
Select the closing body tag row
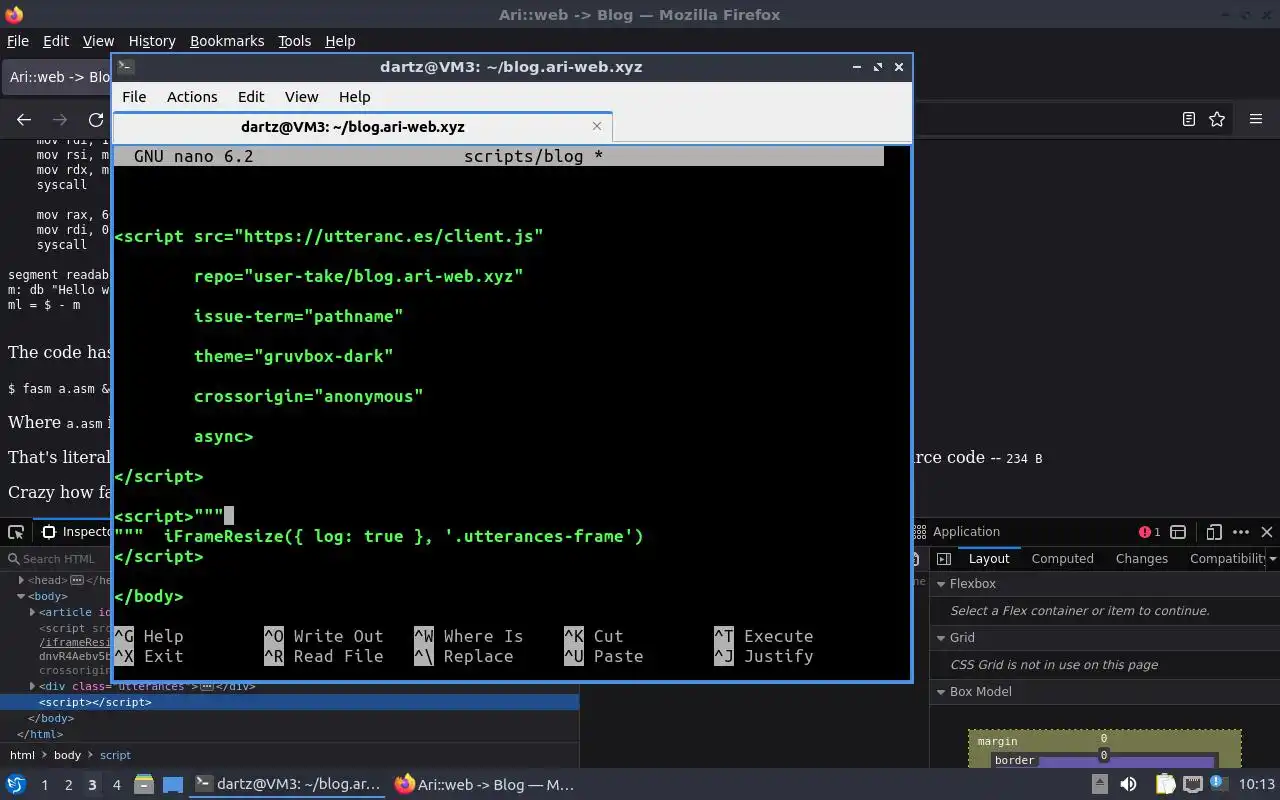tap(51, 718)
